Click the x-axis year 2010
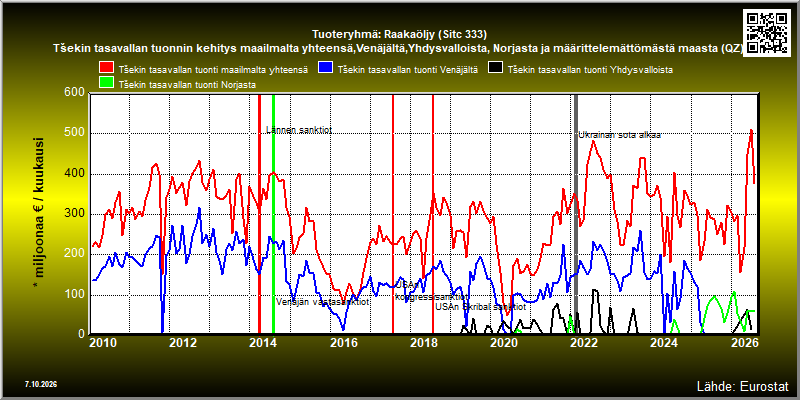 tap(102, 343)
